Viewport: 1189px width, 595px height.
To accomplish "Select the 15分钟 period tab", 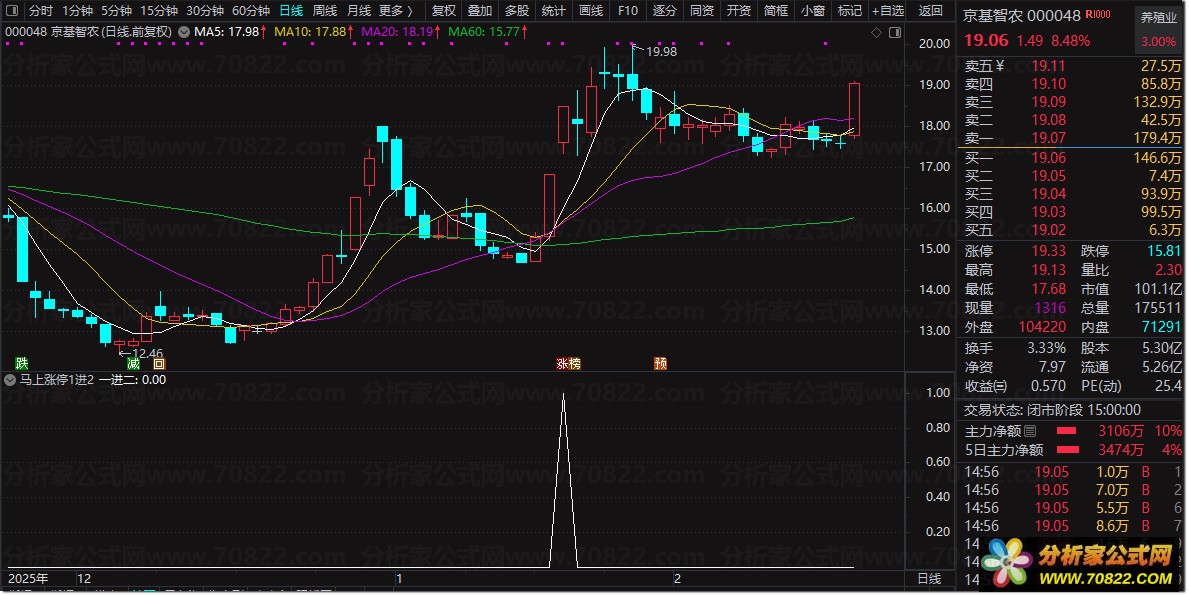I will pos(158,11).
